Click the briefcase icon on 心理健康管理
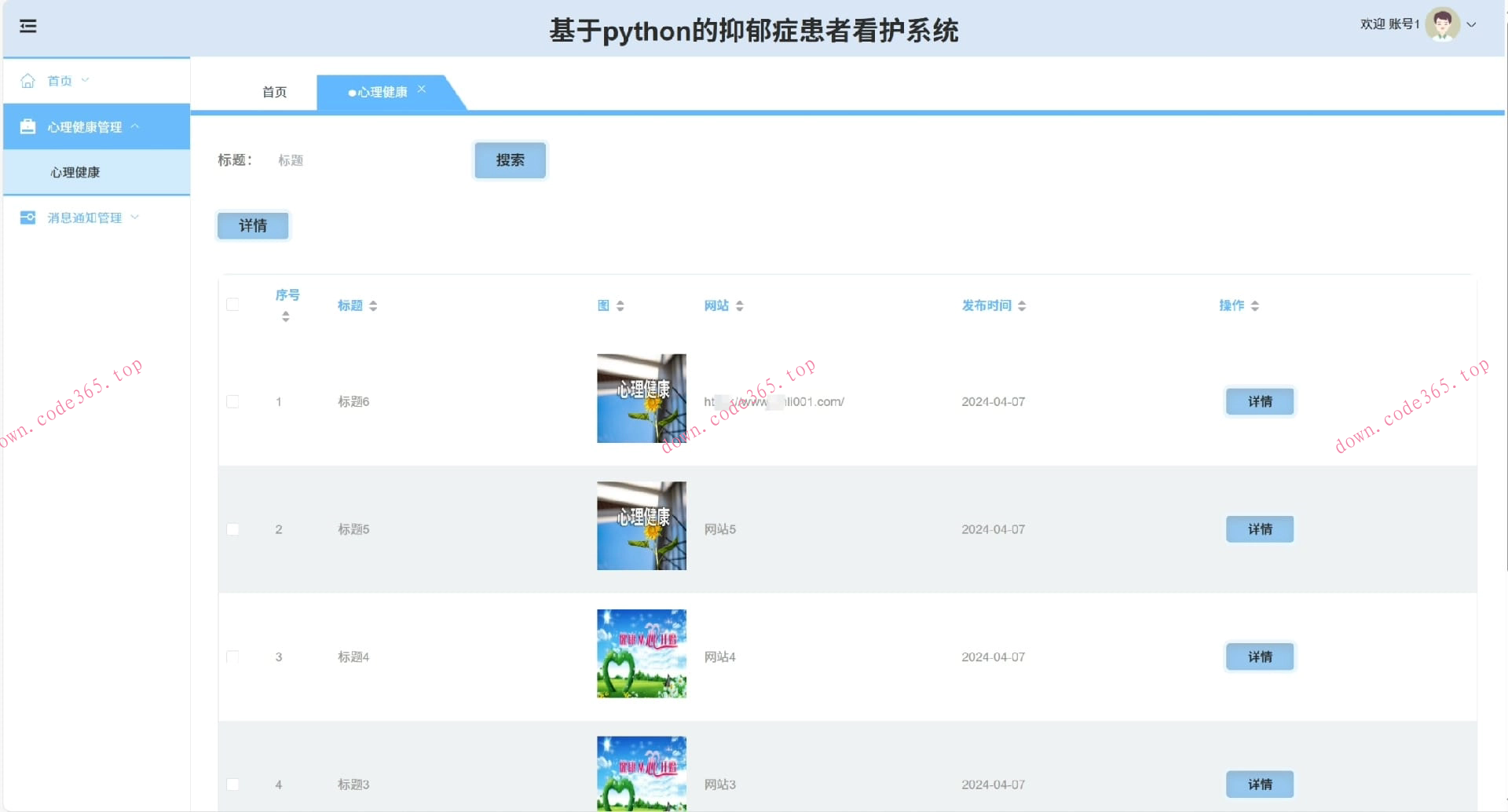 tap(28, 126)
